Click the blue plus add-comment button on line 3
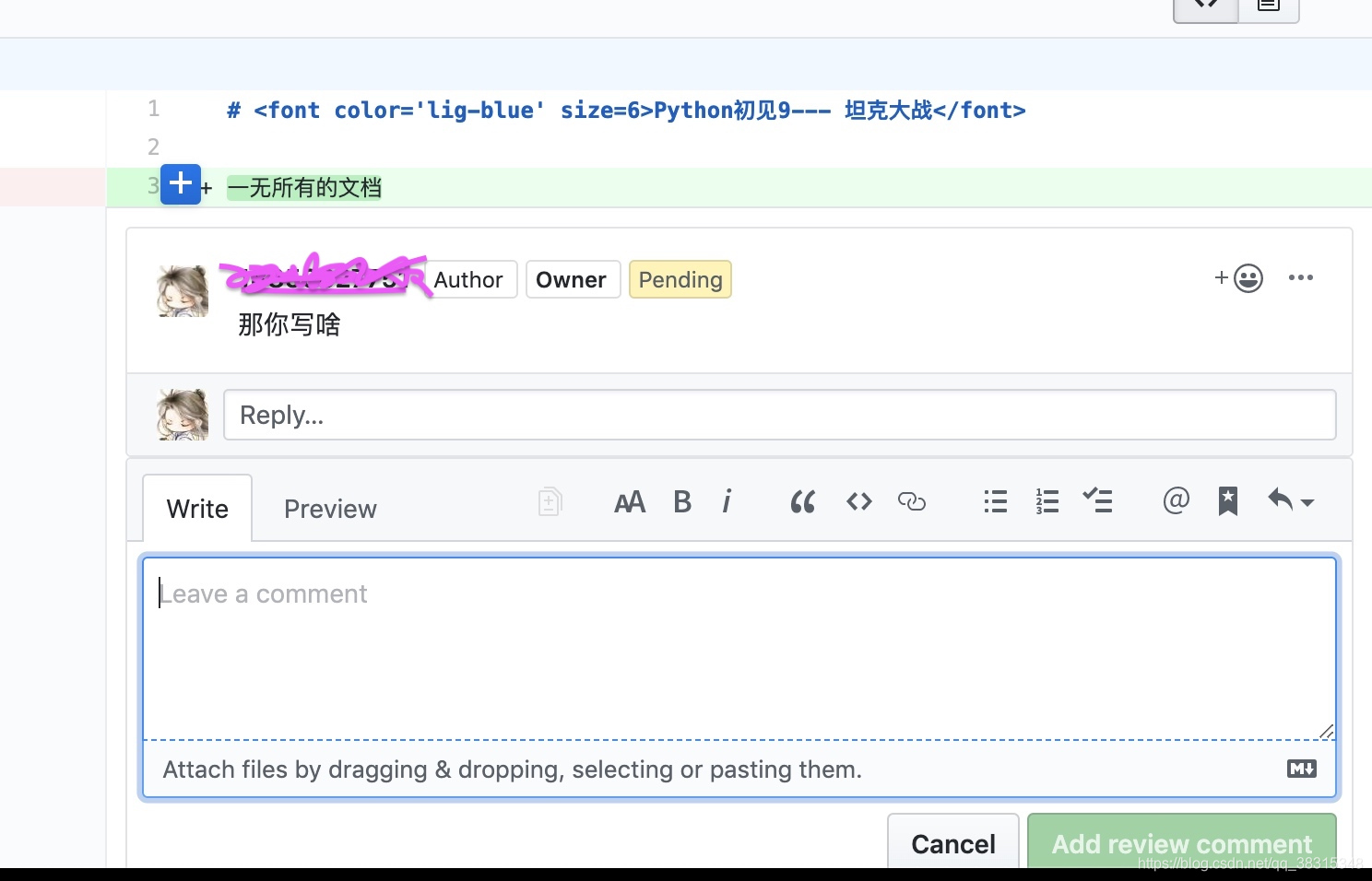Viewport: 1372px width, 881px height. (x=181, y=184)
